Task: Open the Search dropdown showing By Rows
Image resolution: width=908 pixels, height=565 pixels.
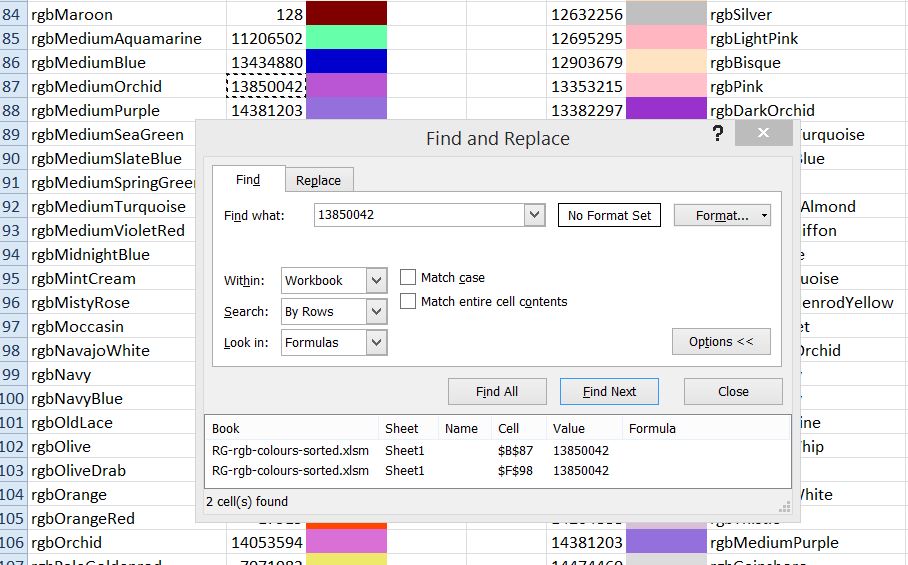Action: 376,312
